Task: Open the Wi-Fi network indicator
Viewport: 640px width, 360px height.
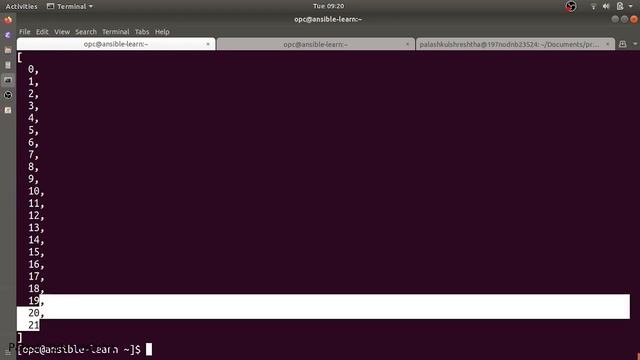Action: 593,6
